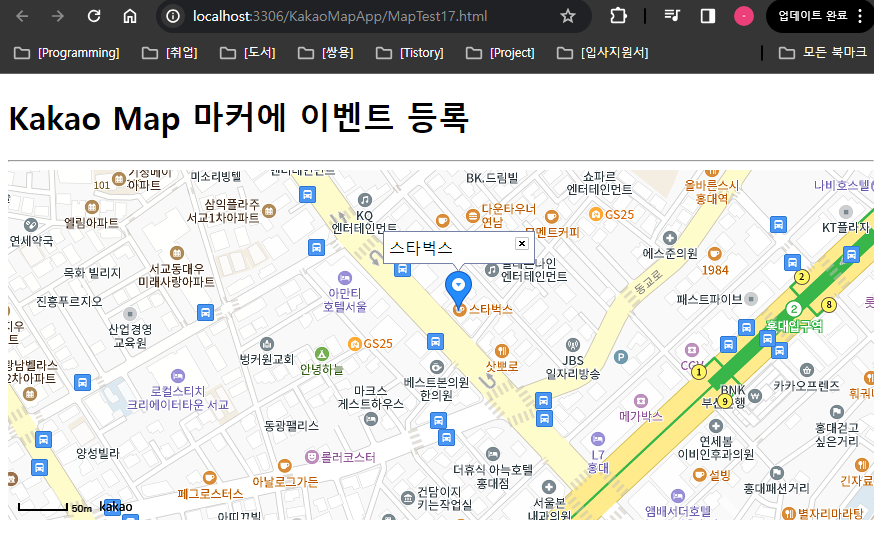
Task: Click the 연세봄 이비인후과의원 label
Action: 716,448
